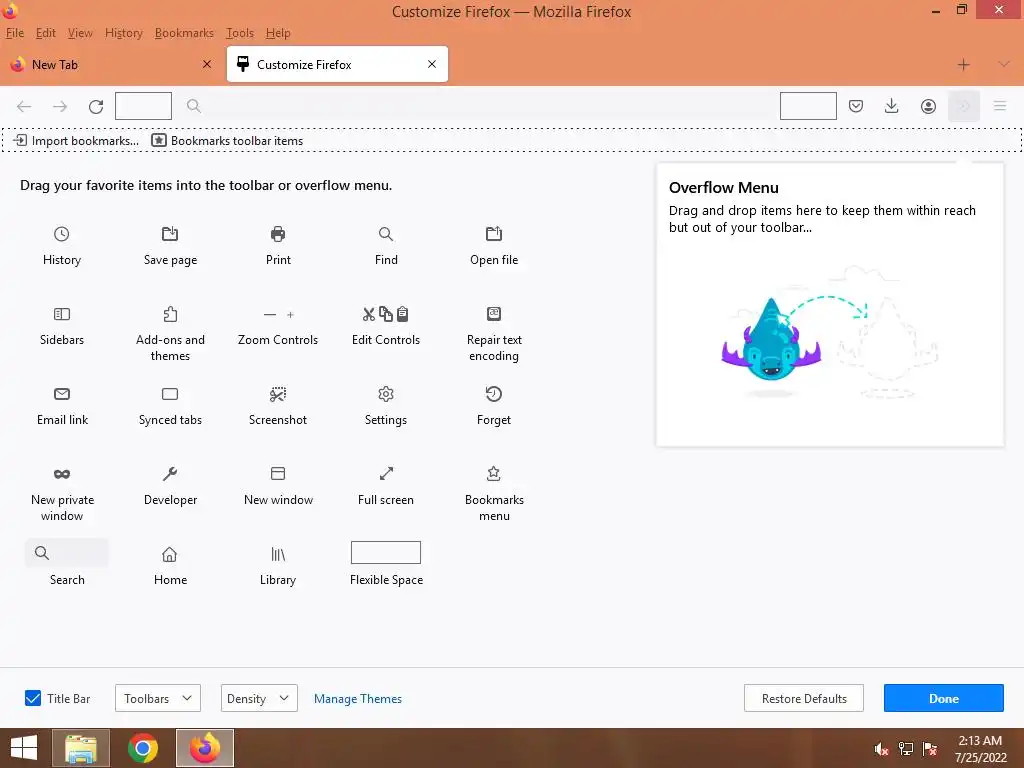
Task: Click Import bookmarks in bookmarks toolbar
Action: tap(76, 140)
